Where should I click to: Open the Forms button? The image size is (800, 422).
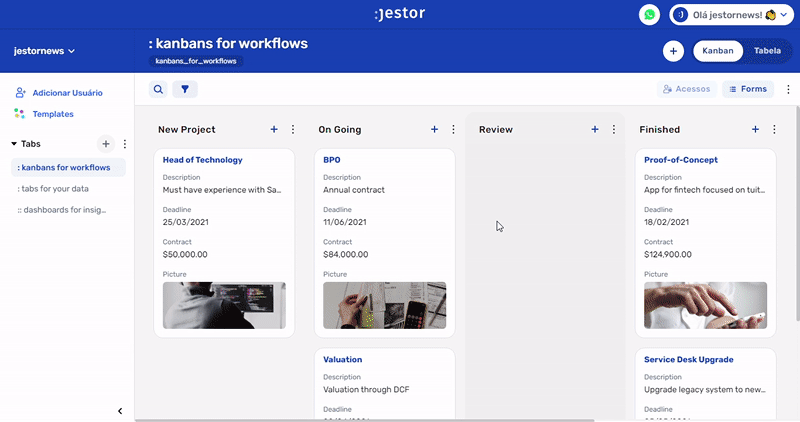point(748,89)
